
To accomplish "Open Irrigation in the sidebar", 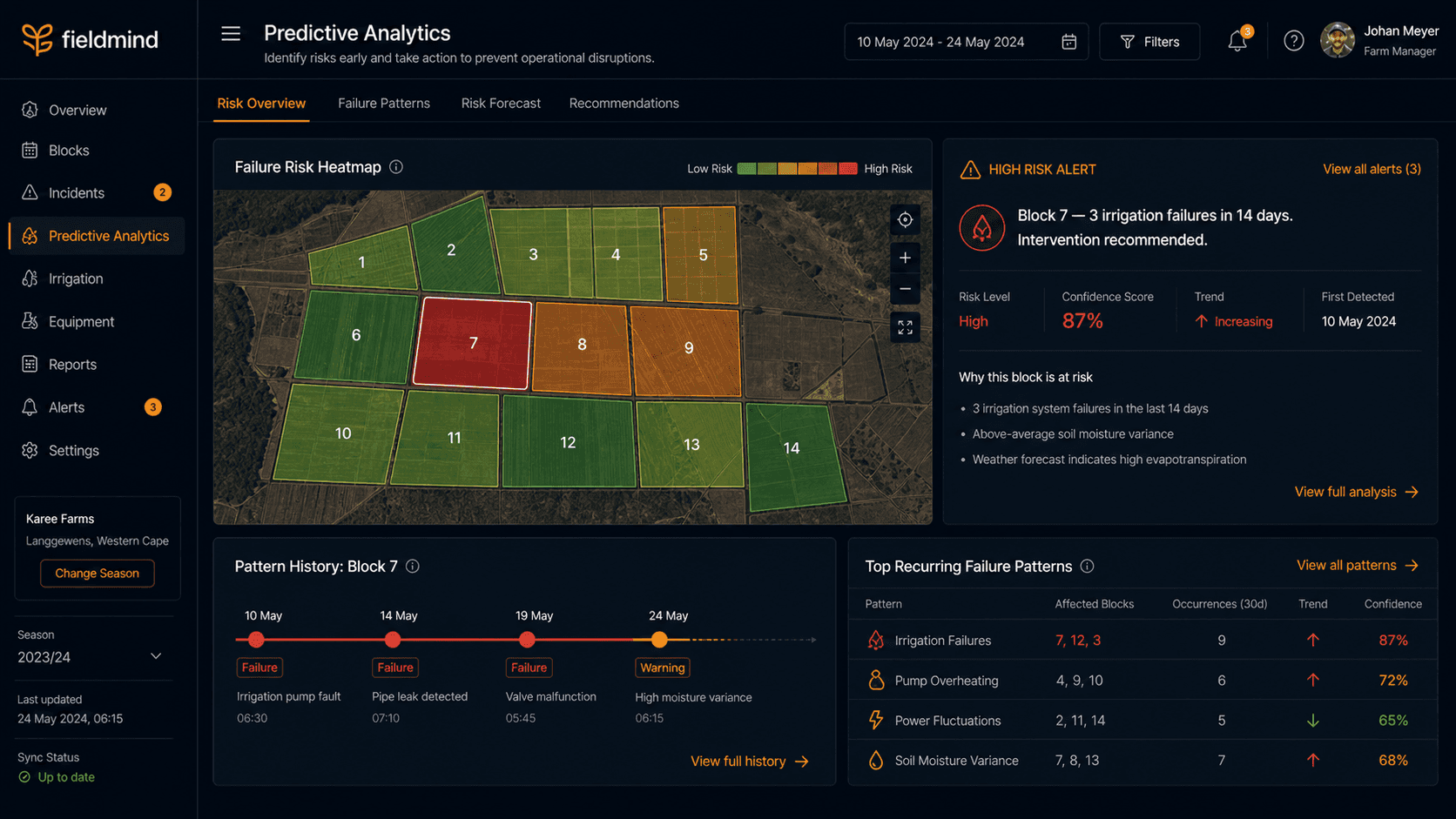I will click(97, 279).
